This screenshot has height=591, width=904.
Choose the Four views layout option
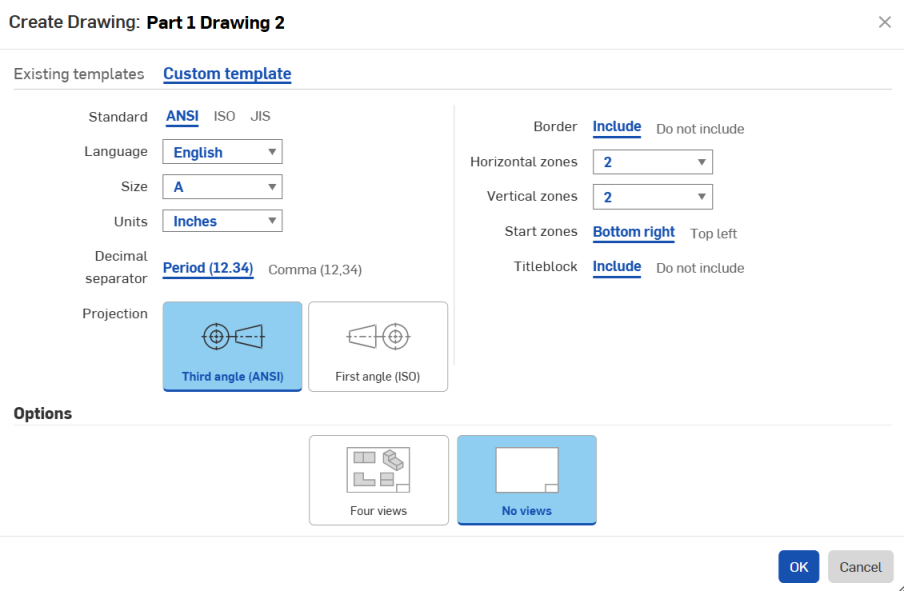tap(378, 479)
